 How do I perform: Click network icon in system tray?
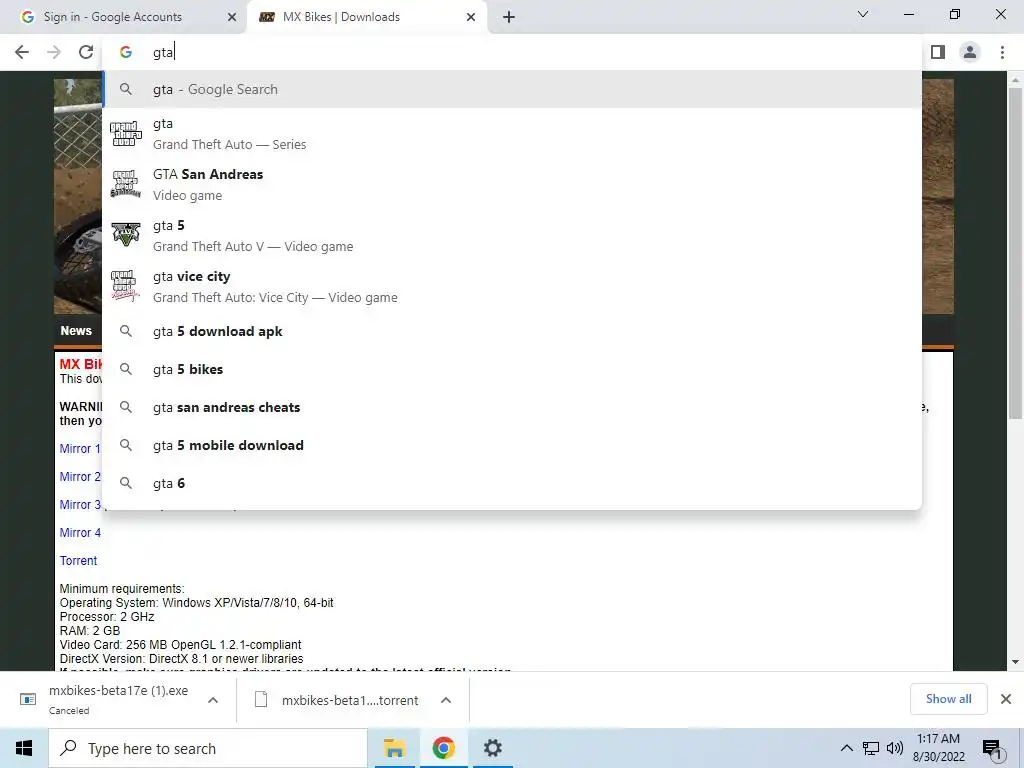pos(871,748)
